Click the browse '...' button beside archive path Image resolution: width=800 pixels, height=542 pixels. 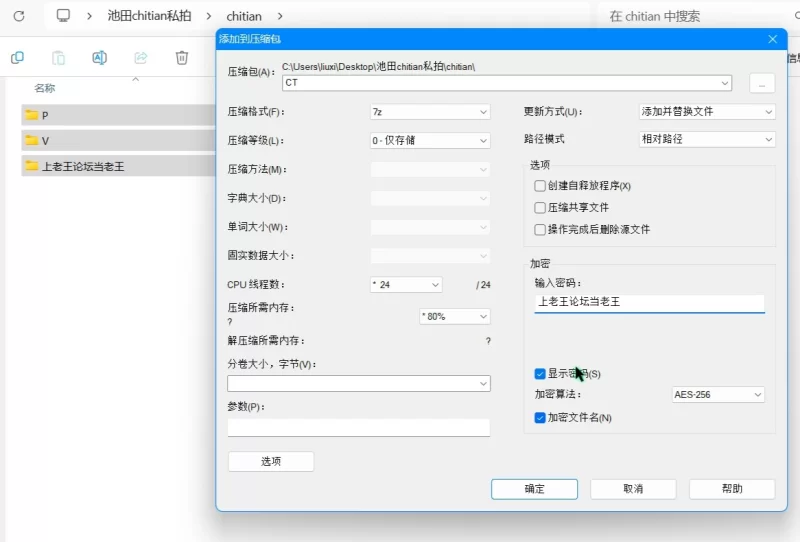tap(761, 84)
